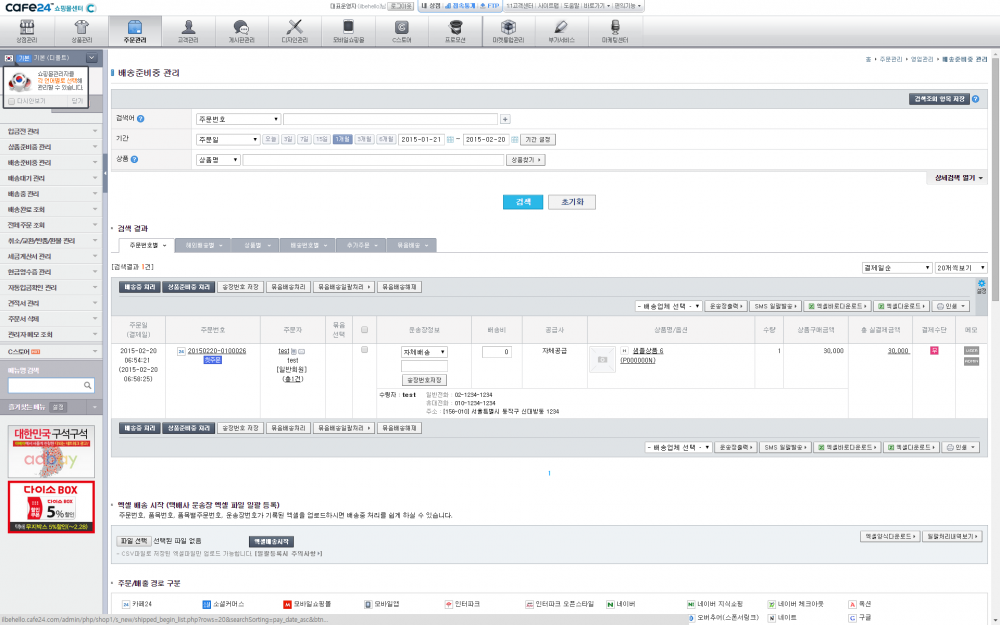
Task: Open the 고객관리 customer management icon
Action: 185,31
